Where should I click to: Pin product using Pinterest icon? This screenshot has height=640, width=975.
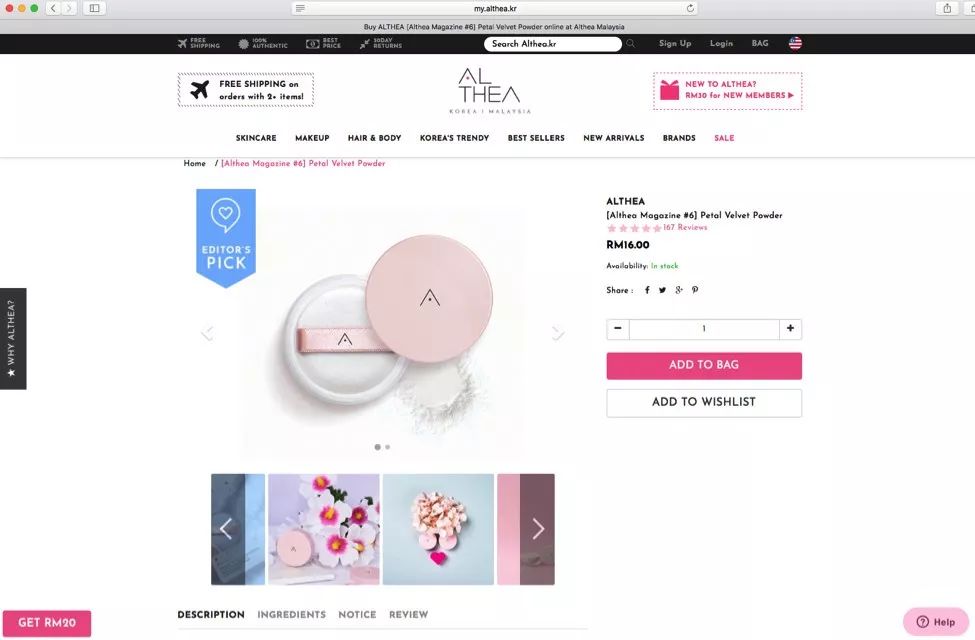(x=695, y=290)
